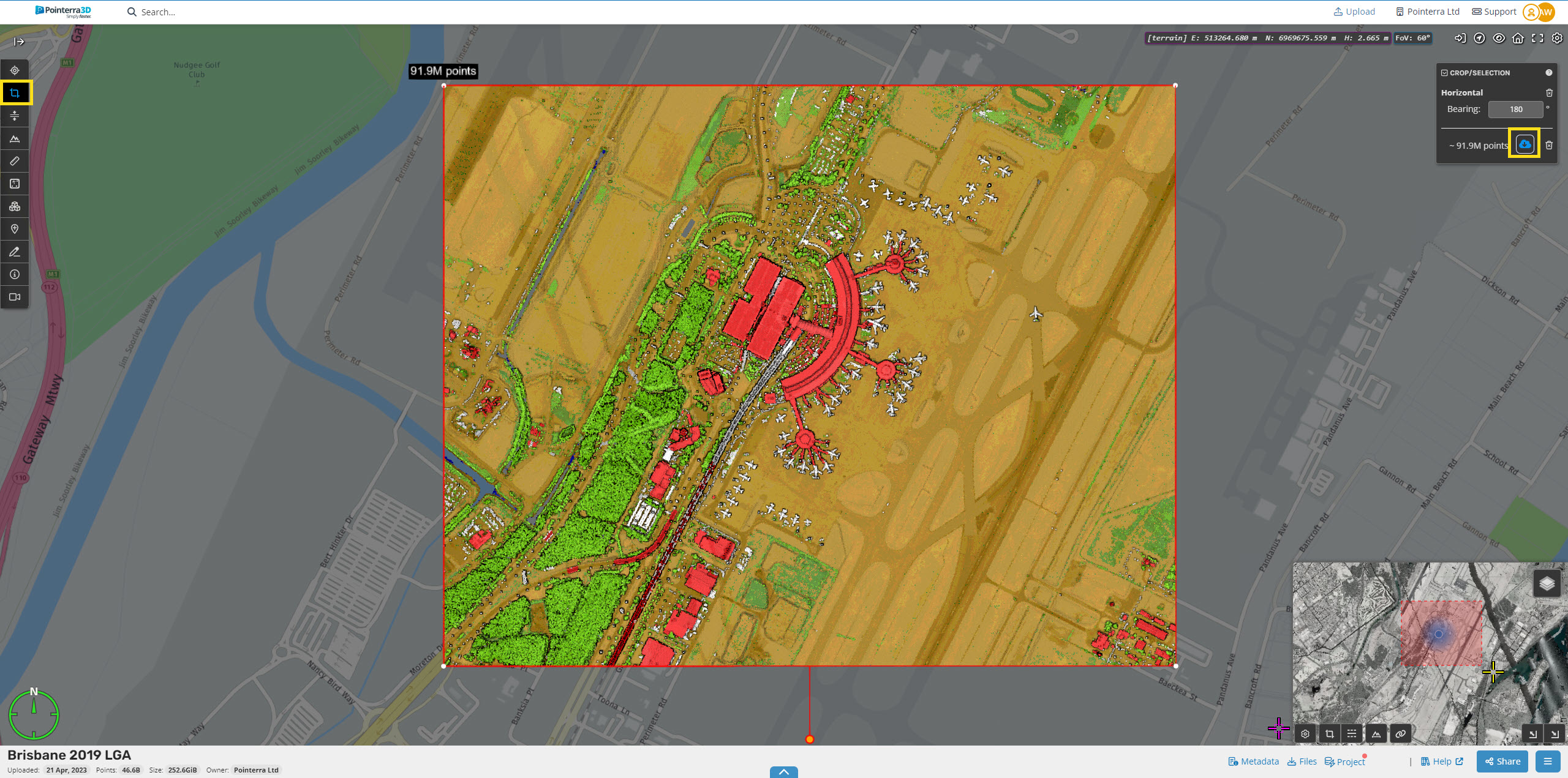Select the elevation profile tool
The image size is (1568, 778).
pos(15,139)
